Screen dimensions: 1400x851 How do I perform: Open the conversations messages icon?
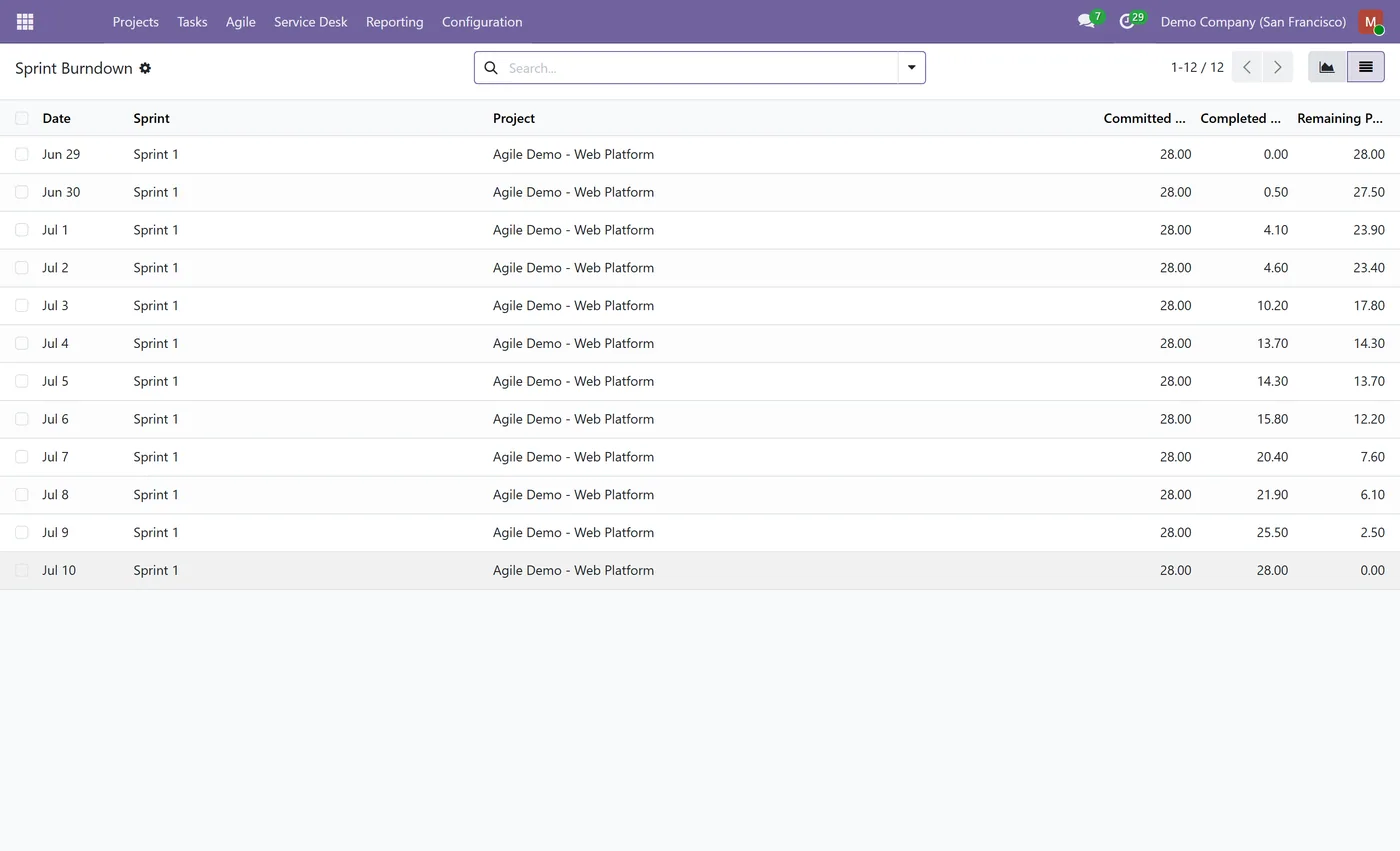(1086, 21)
